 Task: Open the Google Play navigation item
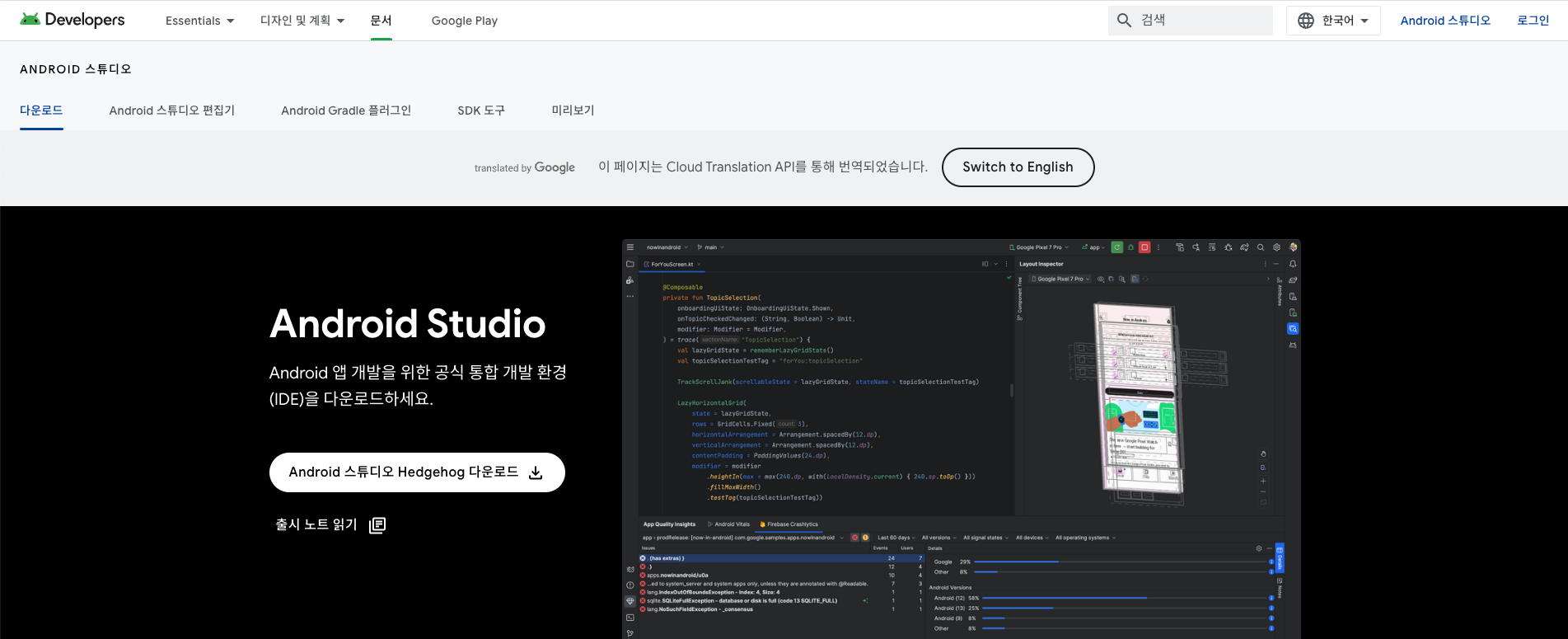click(x=465, y=21)
